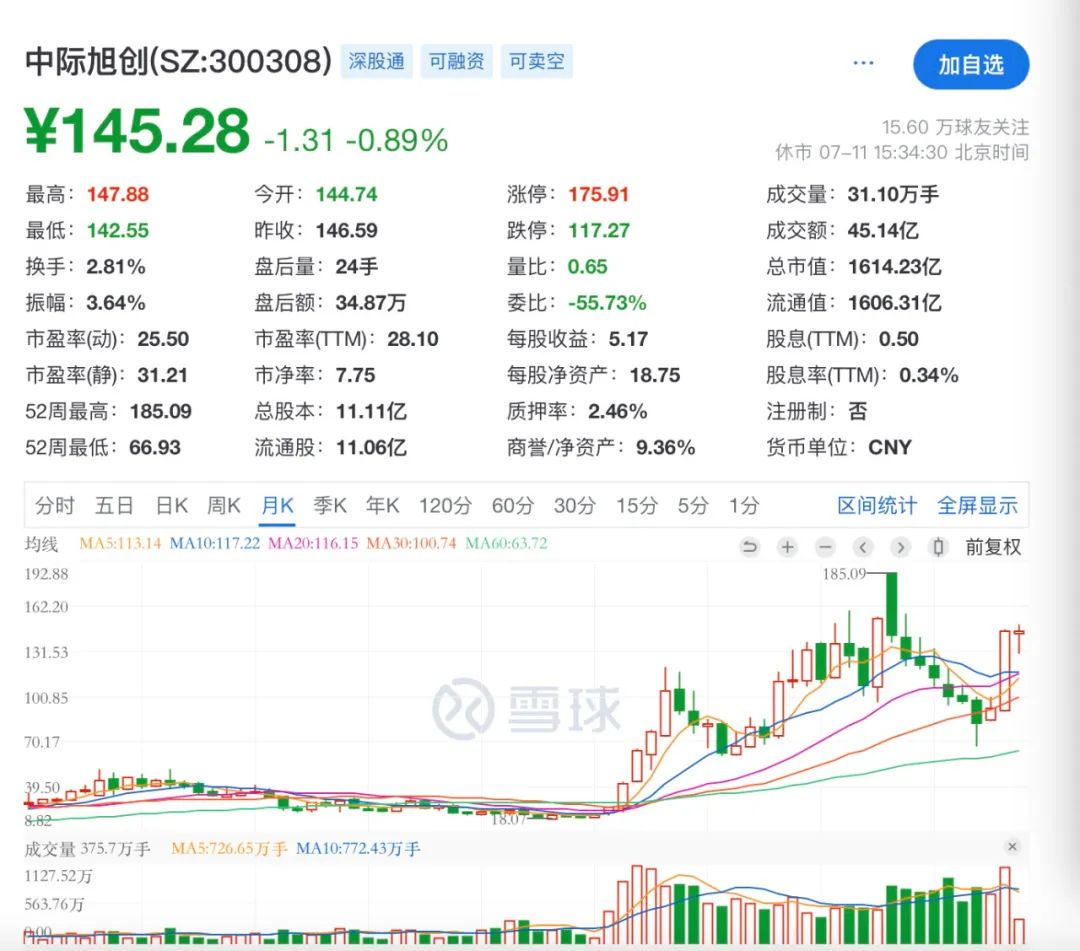Image resolution: width=1080 pixels, height=951 pixels.
Task: Open the three-dot more options menu
Action: [x=863, y=63]
